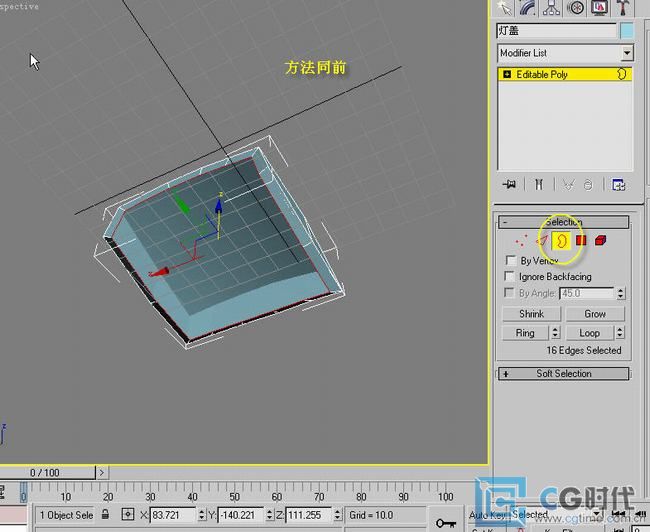Image resolution: width=650 pixels, height=532 pixels.
Task: Open the Utilities hammer panel tab
Action: (623, 8)
